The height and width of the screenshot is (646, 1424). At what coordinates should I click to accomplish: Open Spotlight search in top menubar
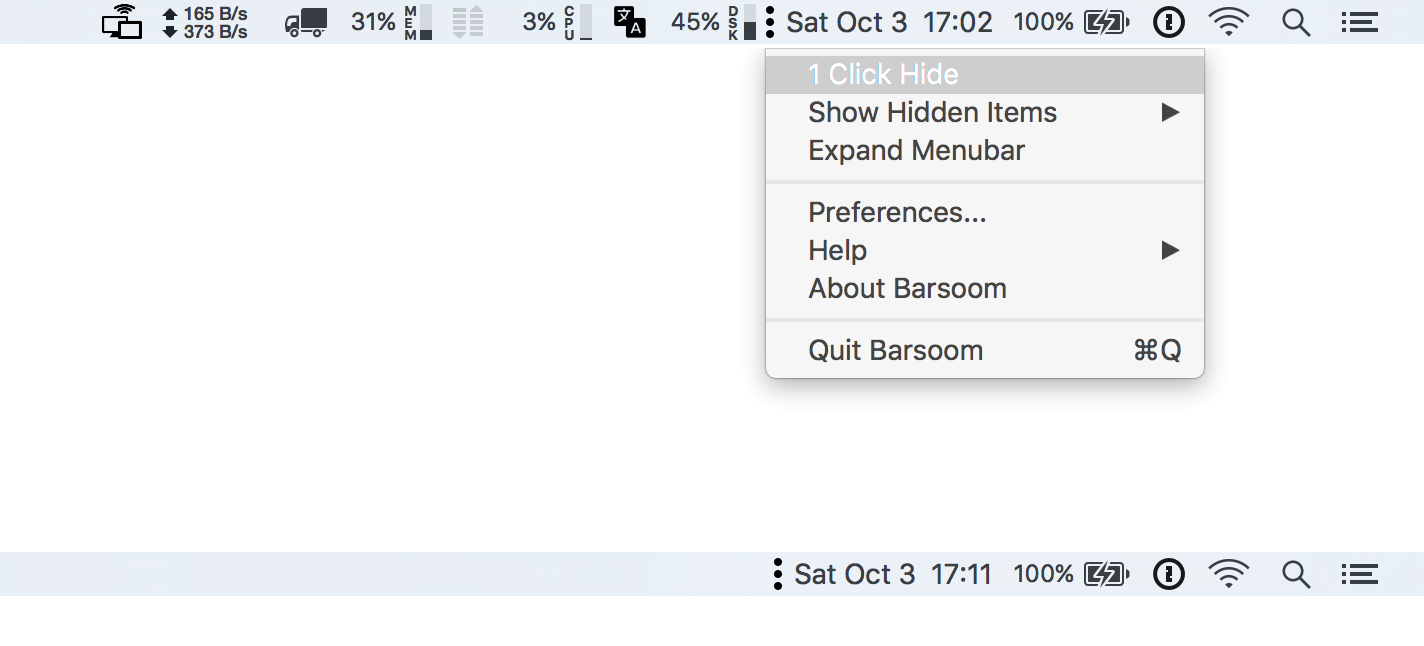[1296, 22]
